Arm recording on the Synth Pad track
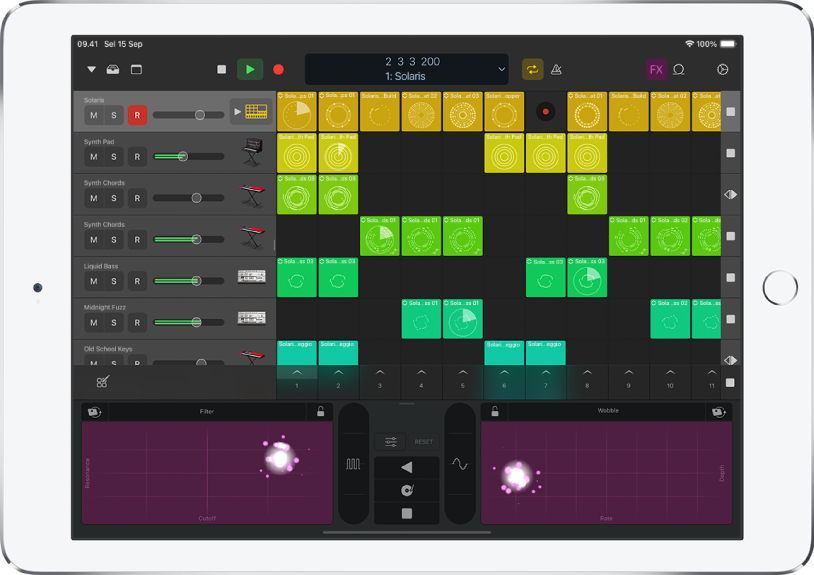Screen dimensions: 814x575 click(137, 157)
